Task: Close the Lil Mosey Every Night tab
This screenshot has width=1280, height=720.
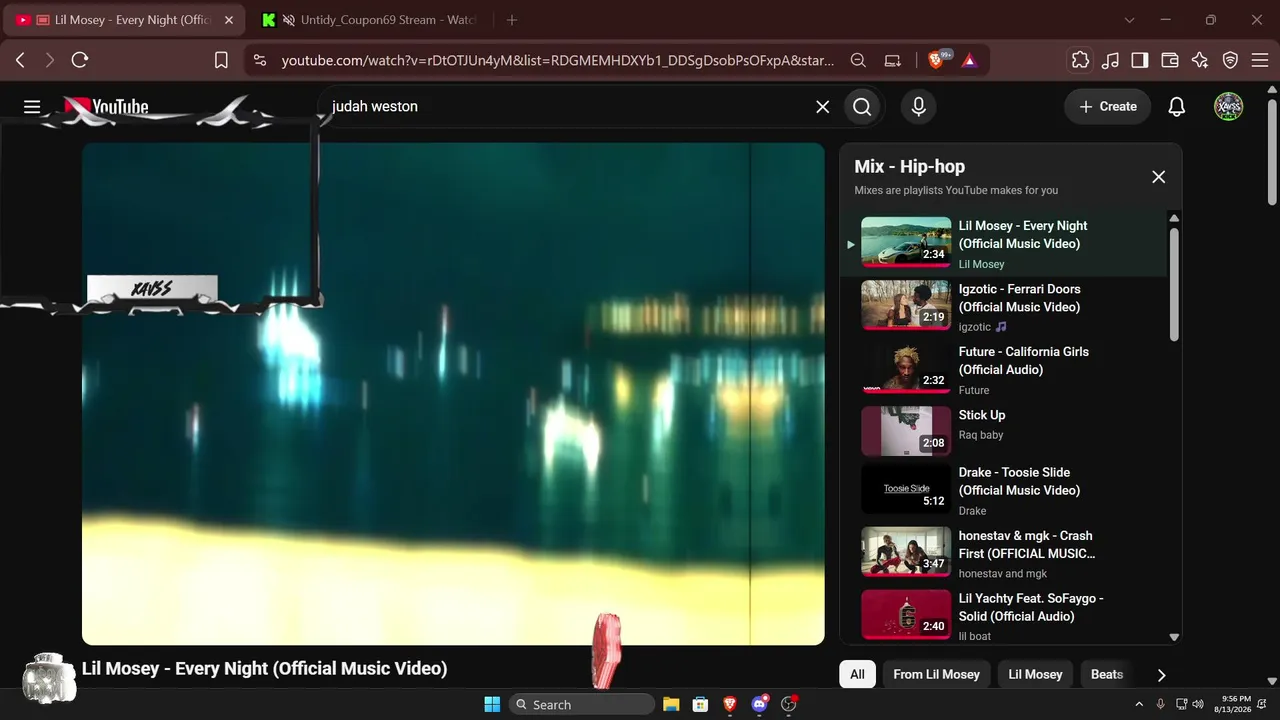Action: [228, 20]
